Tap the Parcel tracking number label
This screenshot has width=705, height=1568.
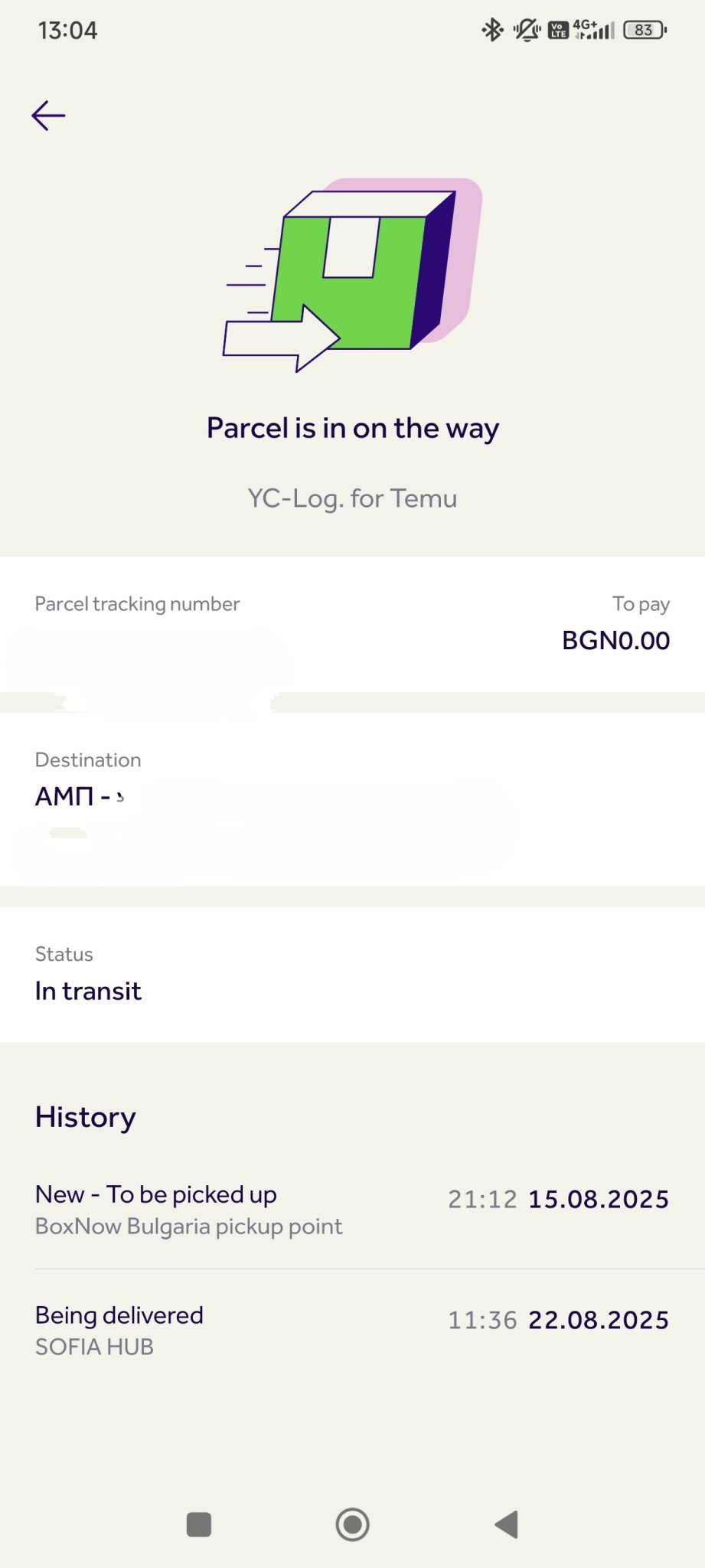137,604
